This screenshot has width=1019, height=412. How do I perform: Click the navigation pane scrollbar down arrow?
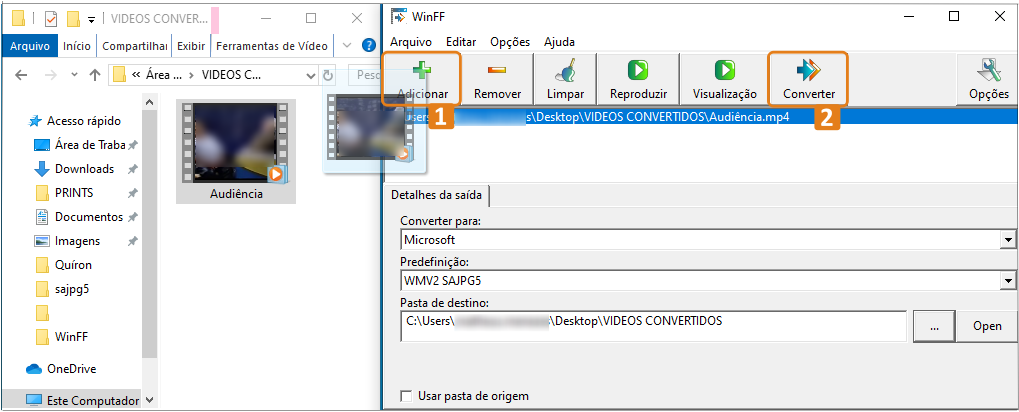pyautogui.click(x=150, y=401)
